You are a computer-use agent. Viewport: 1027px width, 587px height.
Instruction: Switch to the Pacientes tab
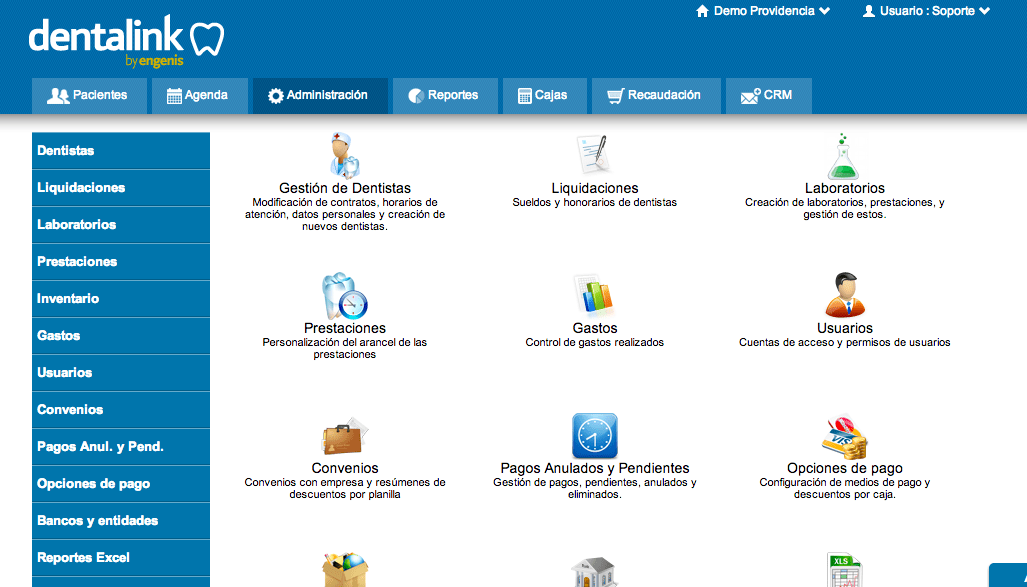[x=88, y=96]
